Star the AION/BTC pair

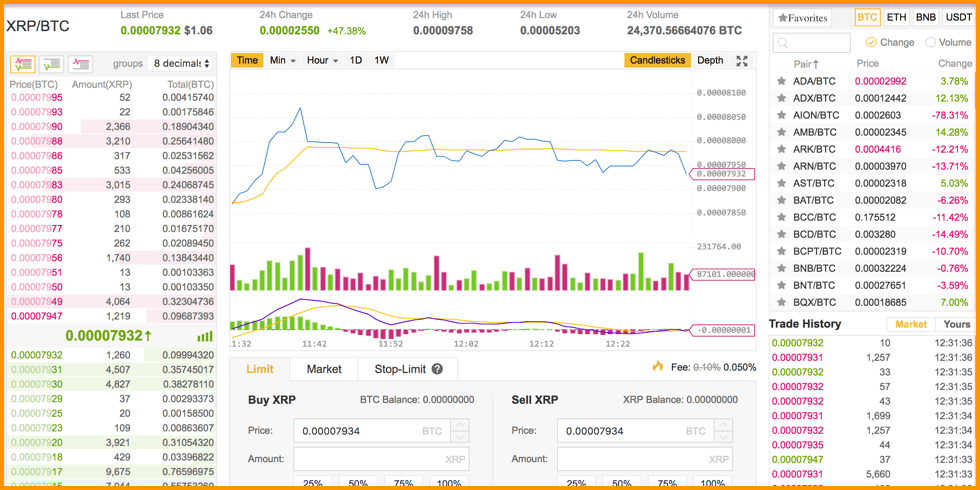781,115
